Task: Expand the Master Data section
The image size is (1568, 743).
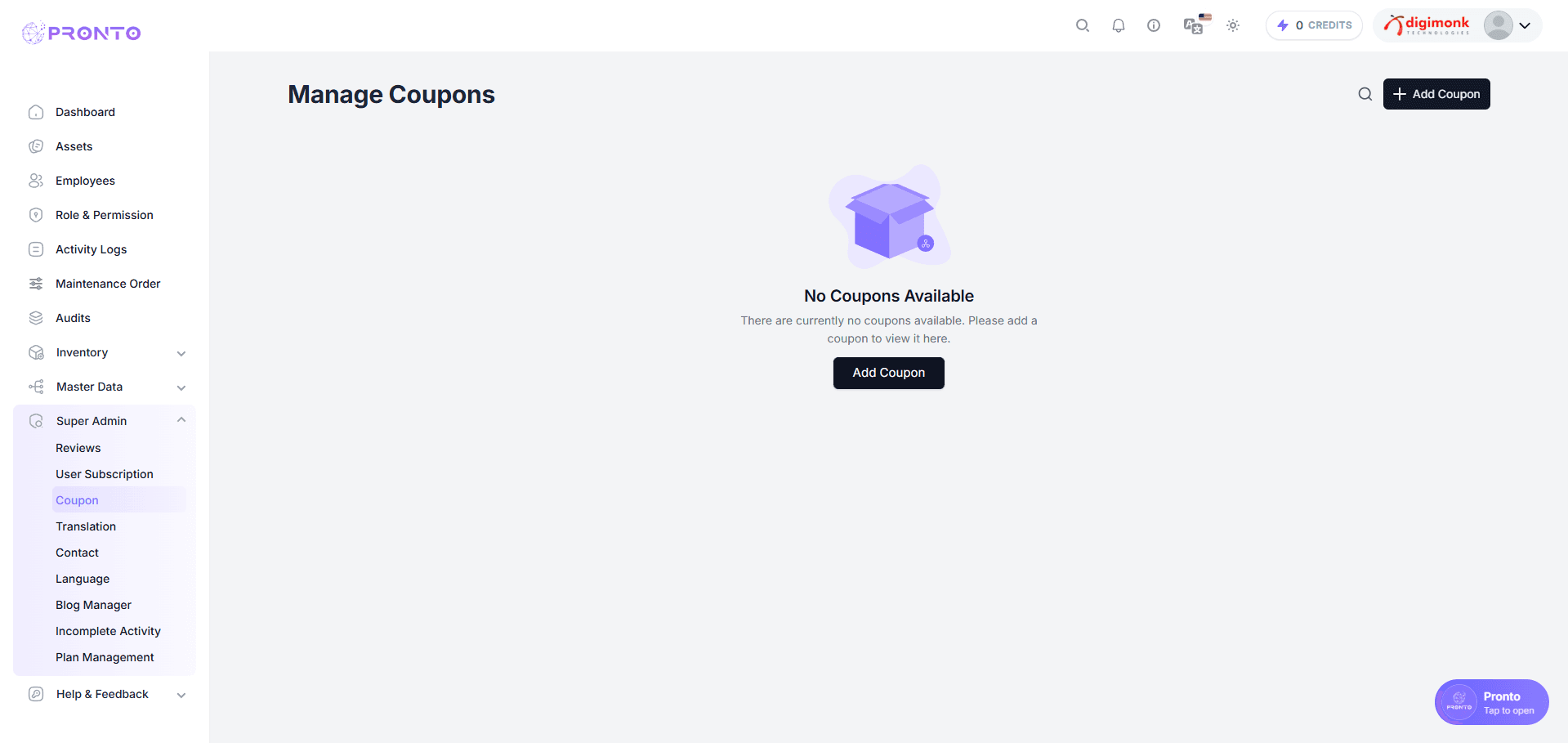Action: (x=181, y=387)
